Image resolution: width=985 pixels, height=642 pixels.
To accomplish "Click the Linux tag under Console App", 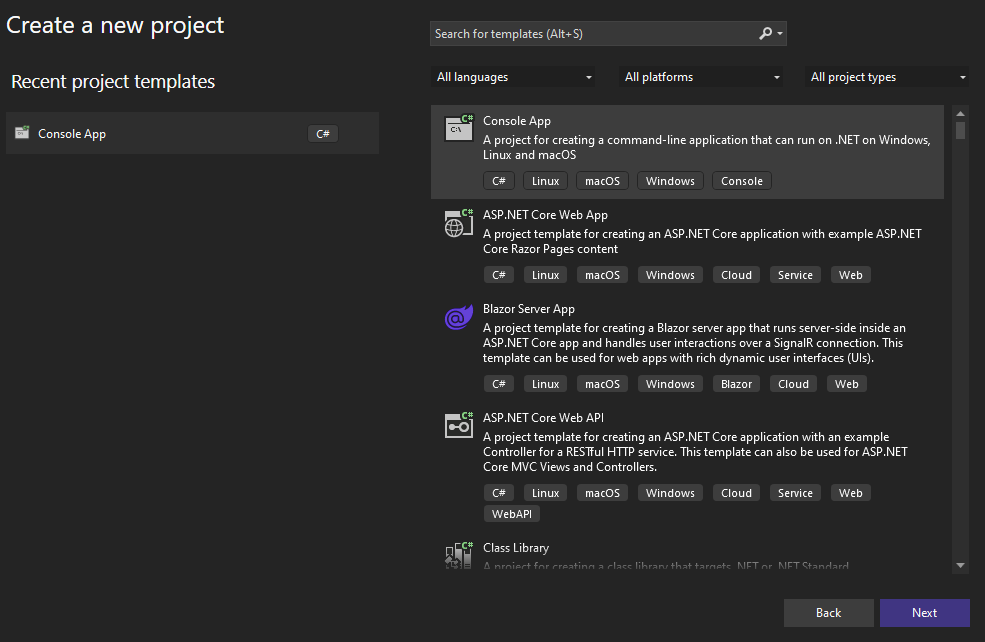I will [545, 181].
